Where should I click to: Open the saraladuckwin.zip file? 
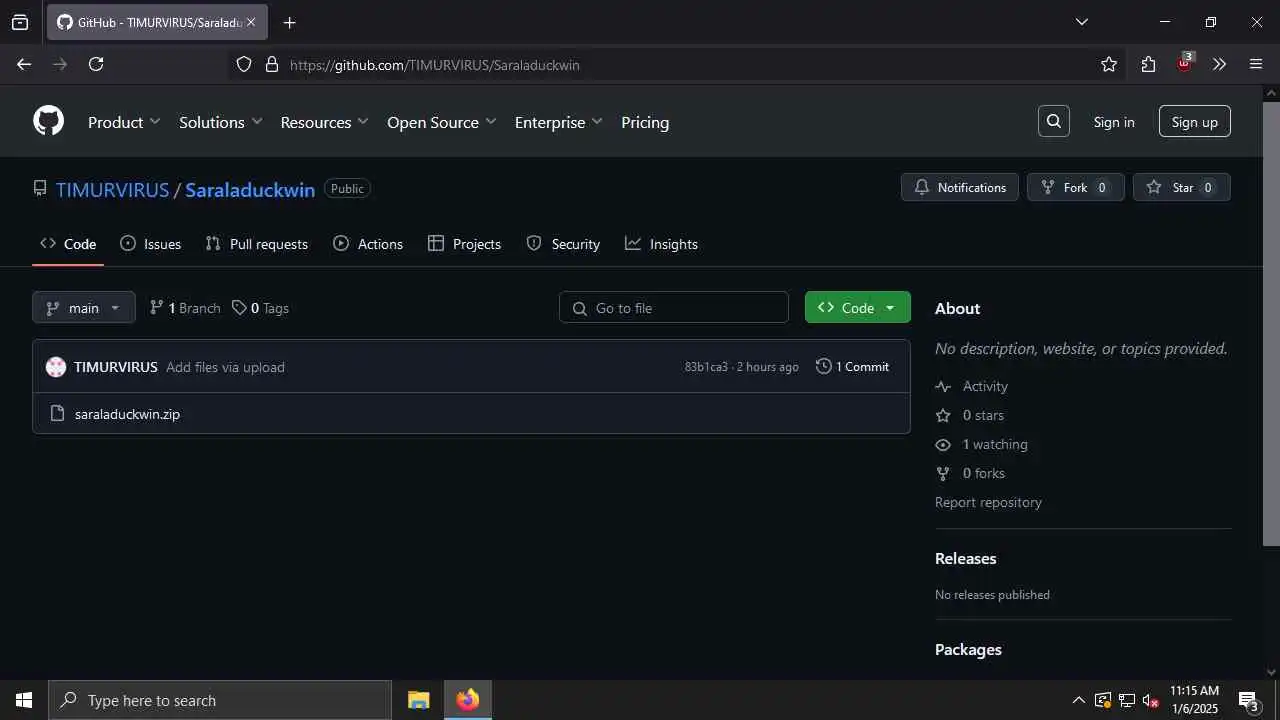coord(127,414)
